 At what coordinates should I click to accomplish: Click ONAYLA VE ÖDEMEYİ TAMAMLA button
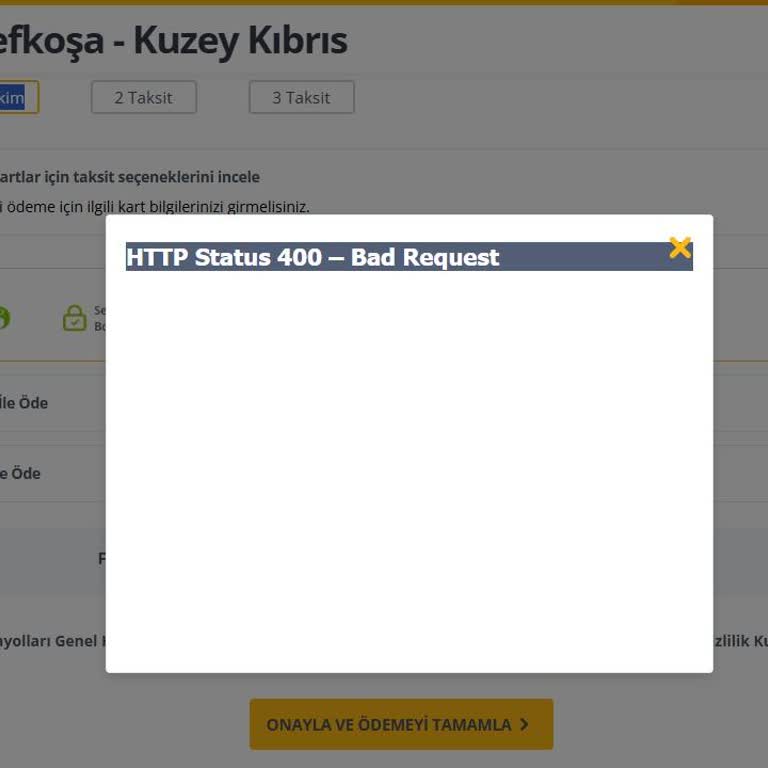[x=401, y=724]
